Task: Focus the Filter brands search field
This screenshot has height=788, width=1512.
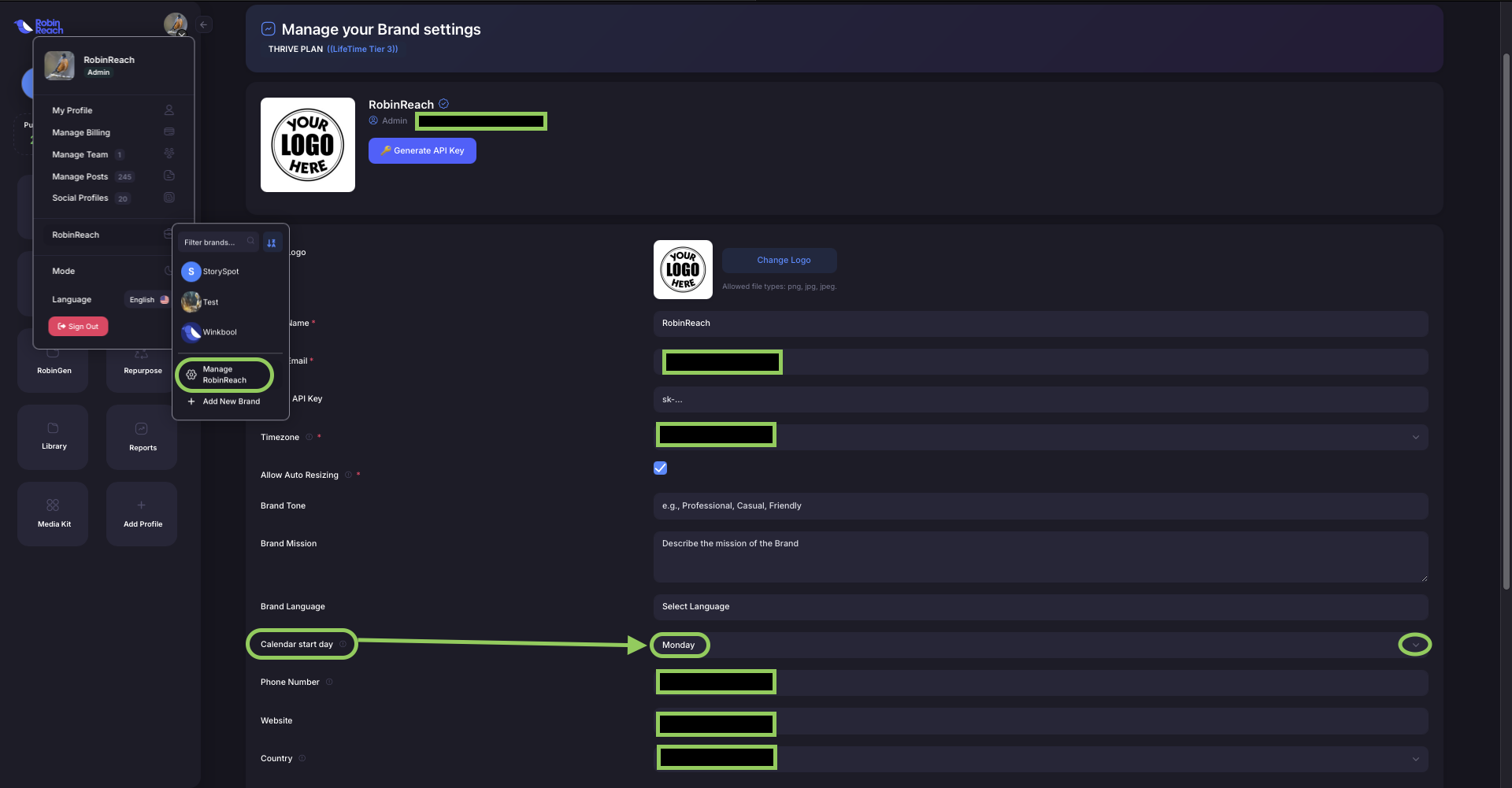Action: [218, 242]
